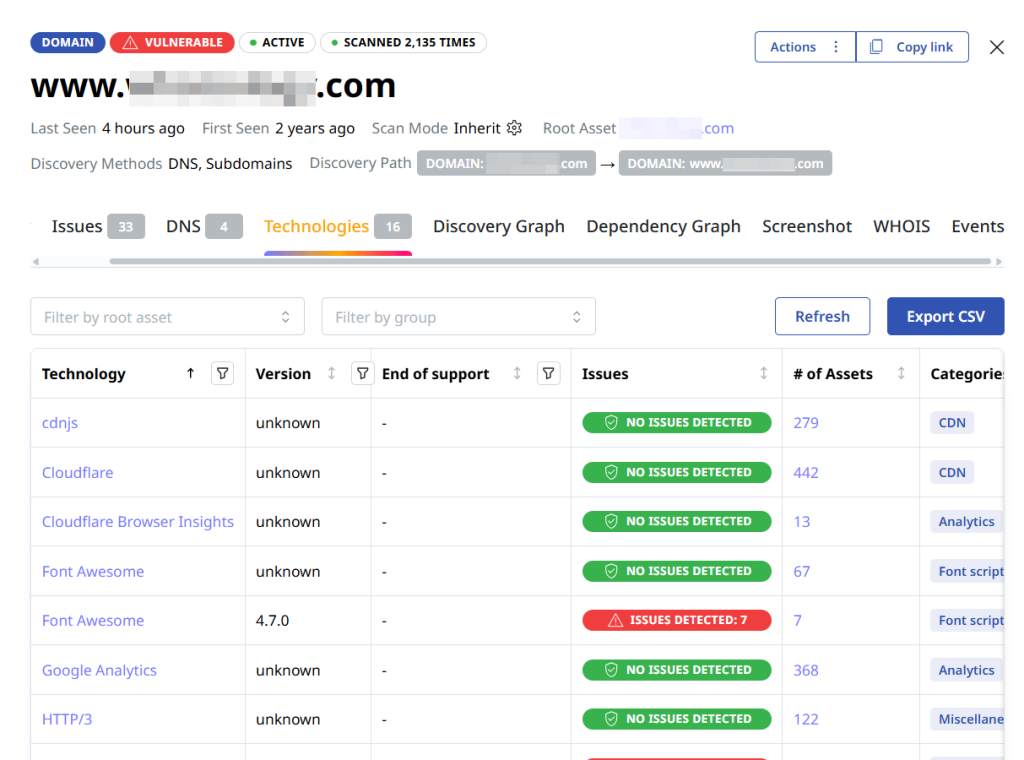Click the DOMAIN www discovery path chip
Viewport: 1024px width, 760px height.
coord(725,163)
